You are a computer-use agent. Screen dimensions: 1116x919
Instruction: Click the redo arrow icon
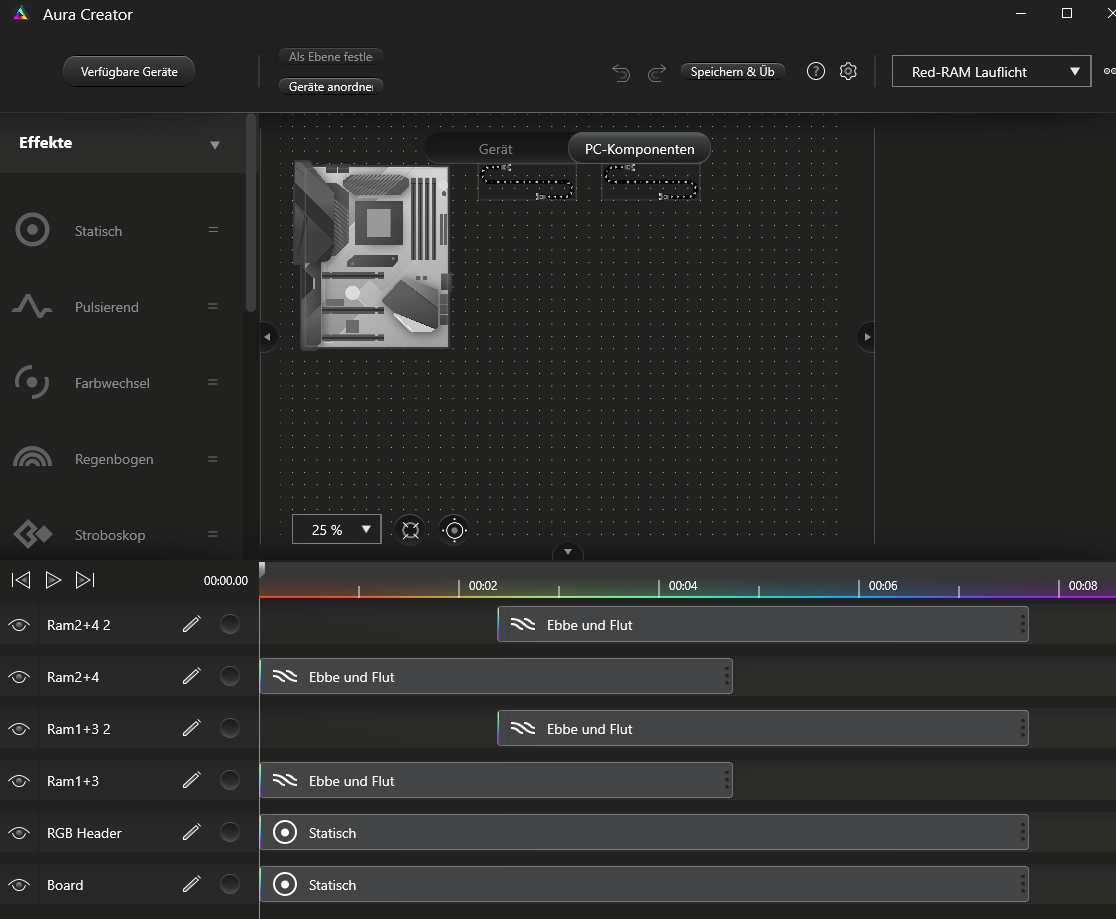coord(657,72)
